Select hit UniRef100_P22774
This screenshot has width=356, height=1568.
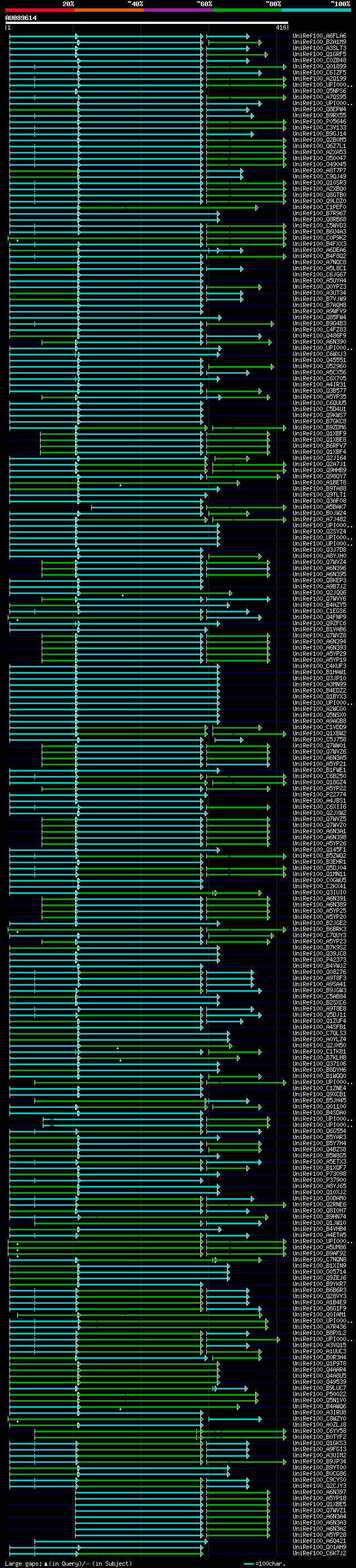[319, 795]
